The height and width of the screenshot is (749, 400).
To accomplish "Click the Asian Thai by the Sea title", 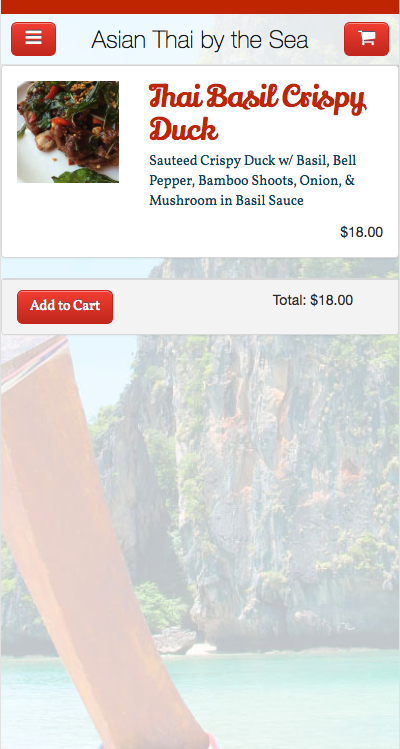I will click(x=200, y=40).
